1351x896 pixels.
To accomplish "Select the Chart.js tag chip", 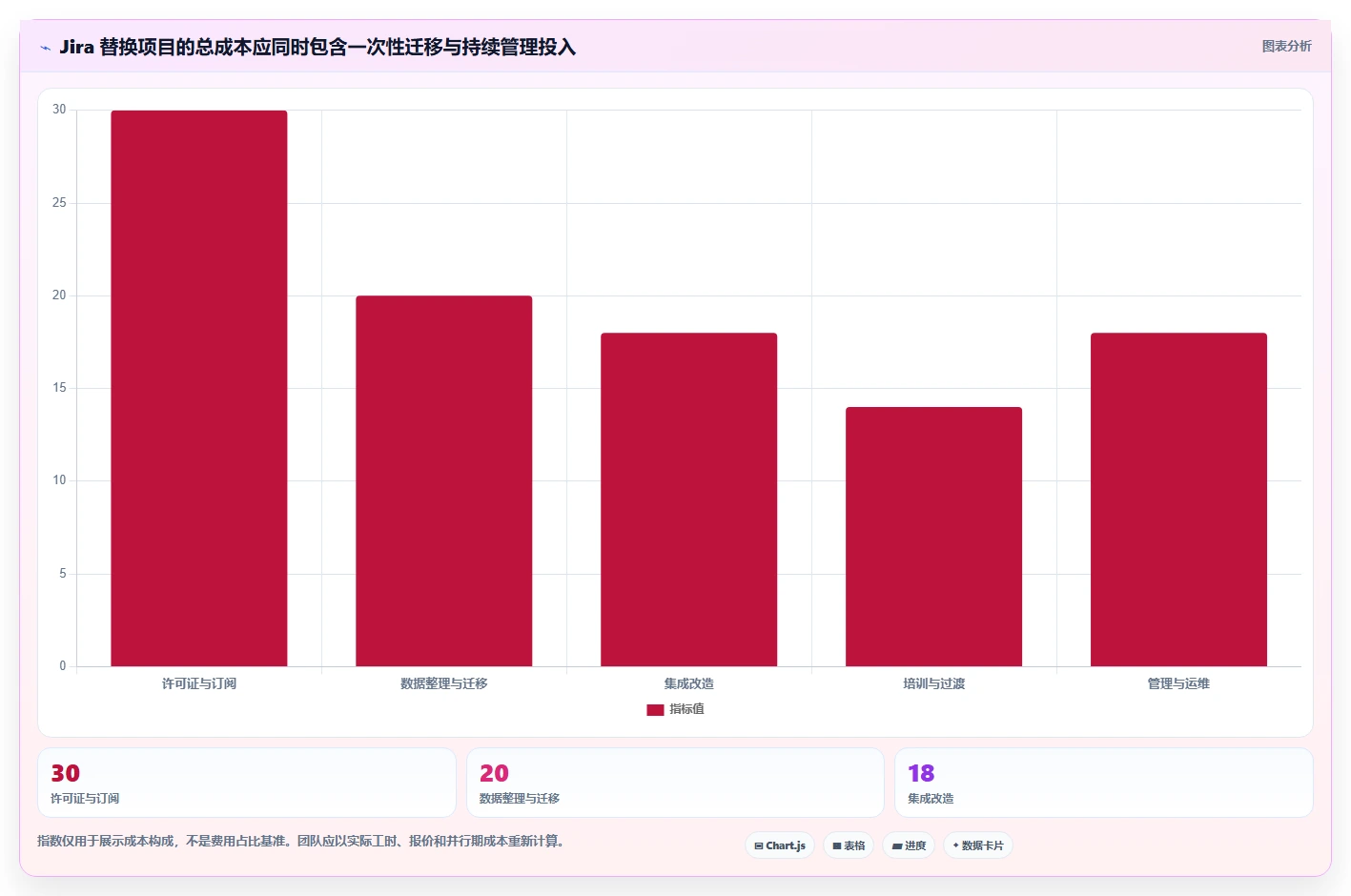I will [x=780, y=845].
